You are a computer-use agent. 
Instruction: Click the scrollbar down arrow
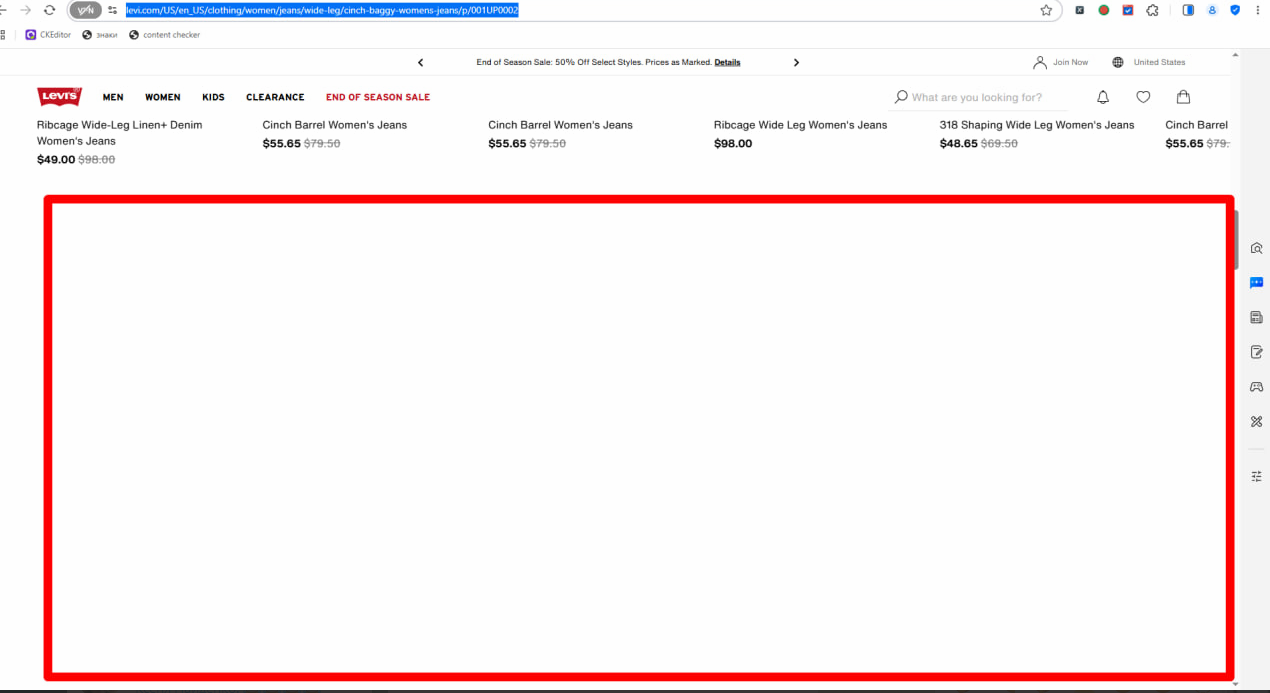[x=1237, y=684]
